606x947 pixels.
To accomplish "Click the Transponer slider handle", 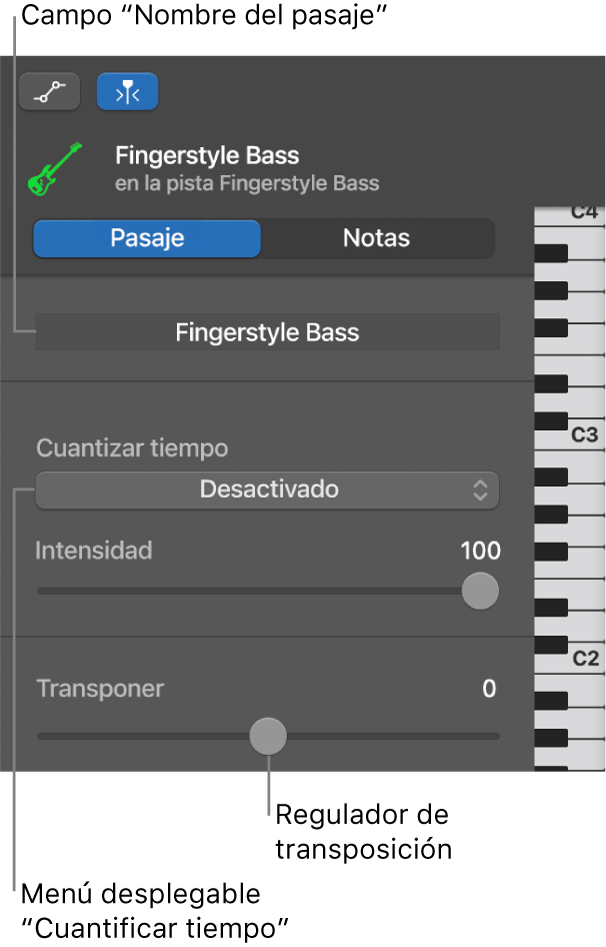I will (268, 735).
